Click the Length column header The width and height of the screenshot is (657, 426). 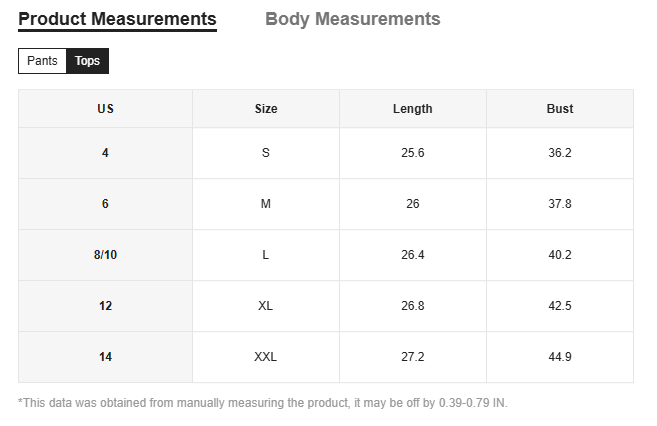pos(412,109)
